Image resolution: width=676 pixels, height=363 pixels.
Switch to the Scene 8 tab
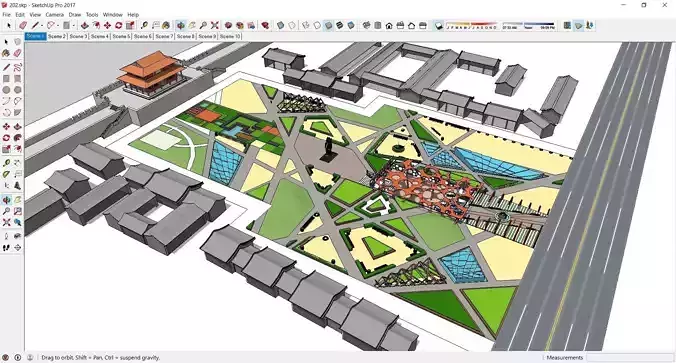pyautogui.click(x=186, y=36)
